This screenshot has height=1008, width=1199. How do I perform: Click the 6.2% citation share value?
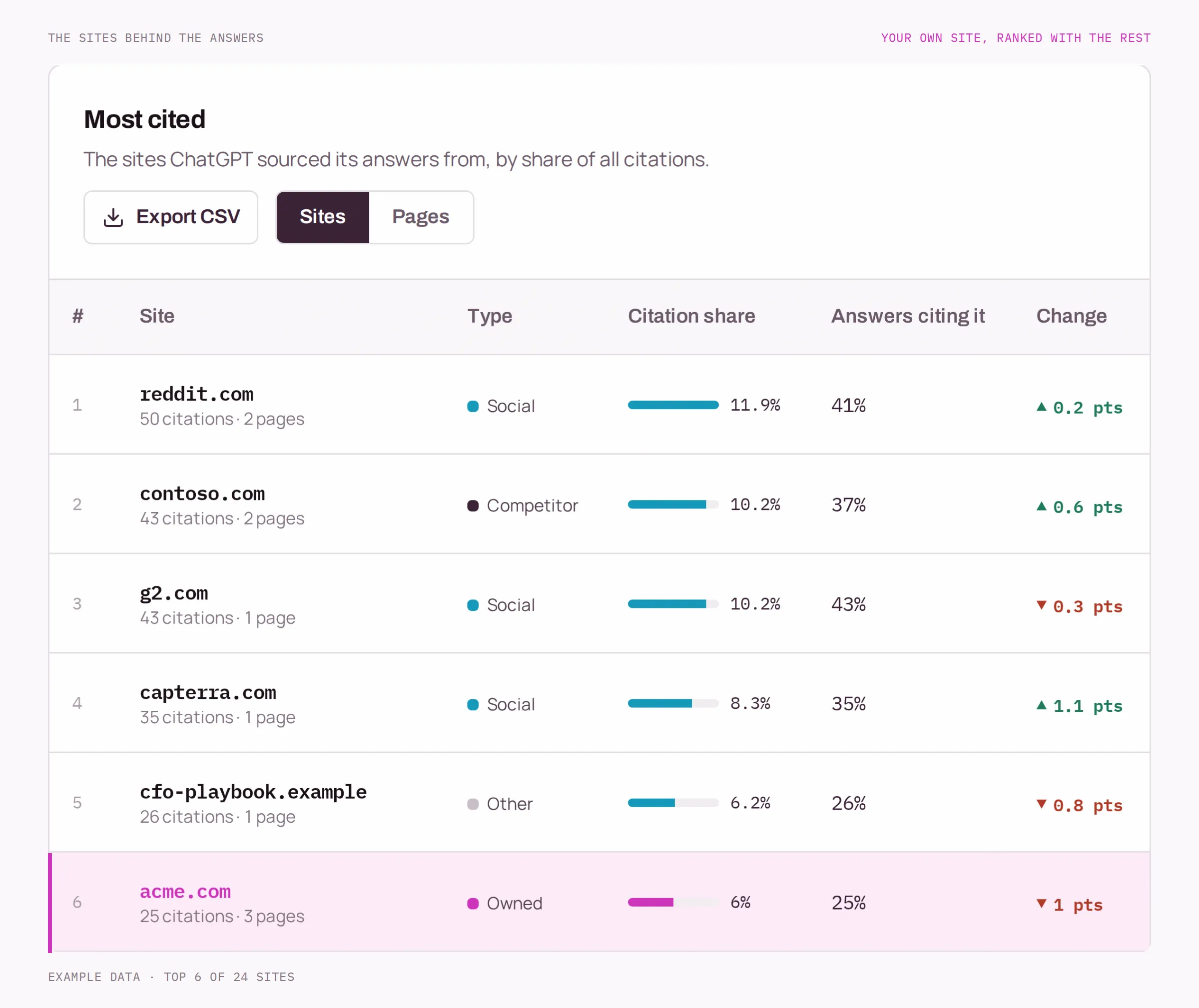click(750, 803)
